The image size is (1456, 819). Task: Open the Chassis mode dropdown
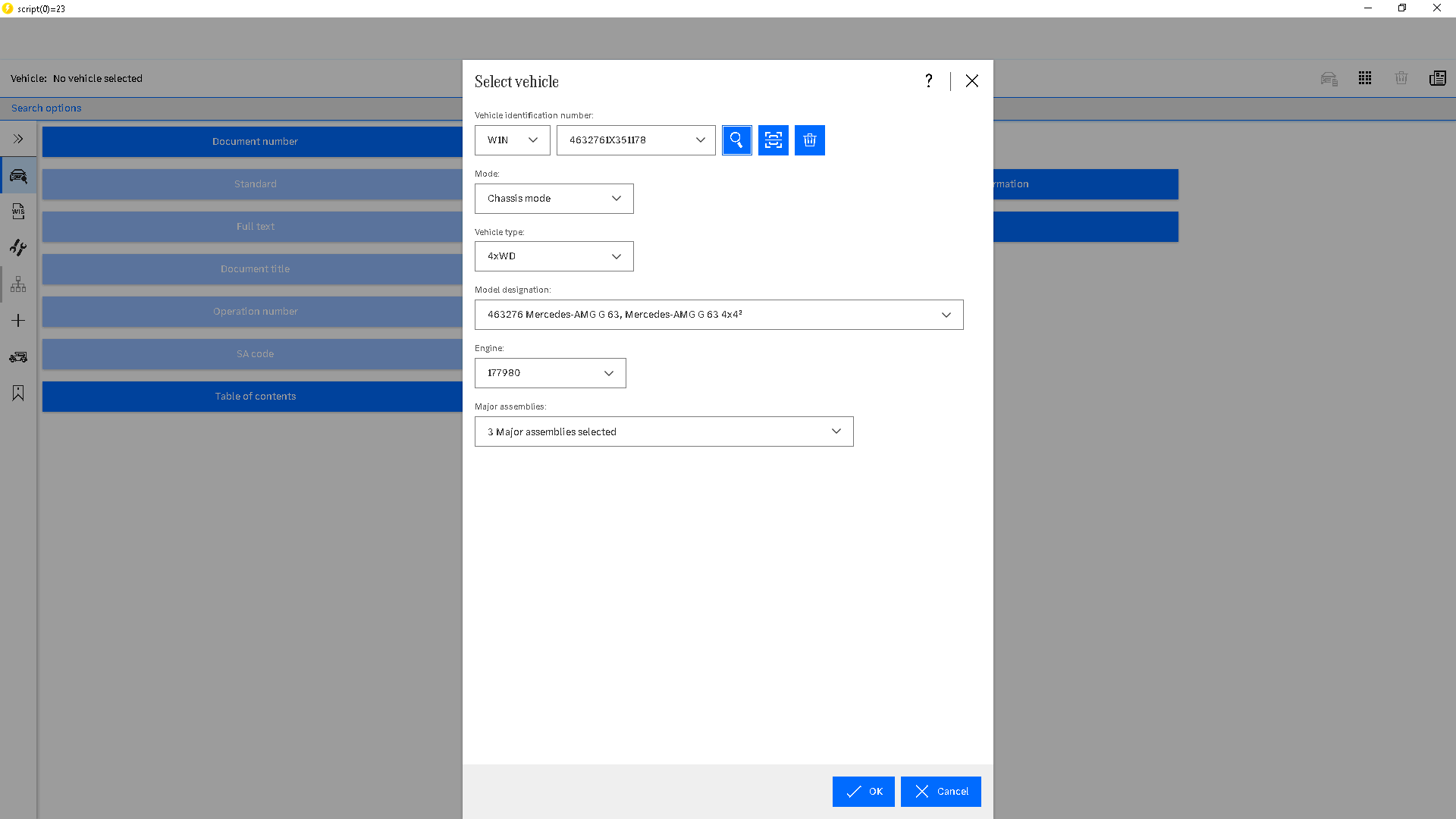click(554, 199)
